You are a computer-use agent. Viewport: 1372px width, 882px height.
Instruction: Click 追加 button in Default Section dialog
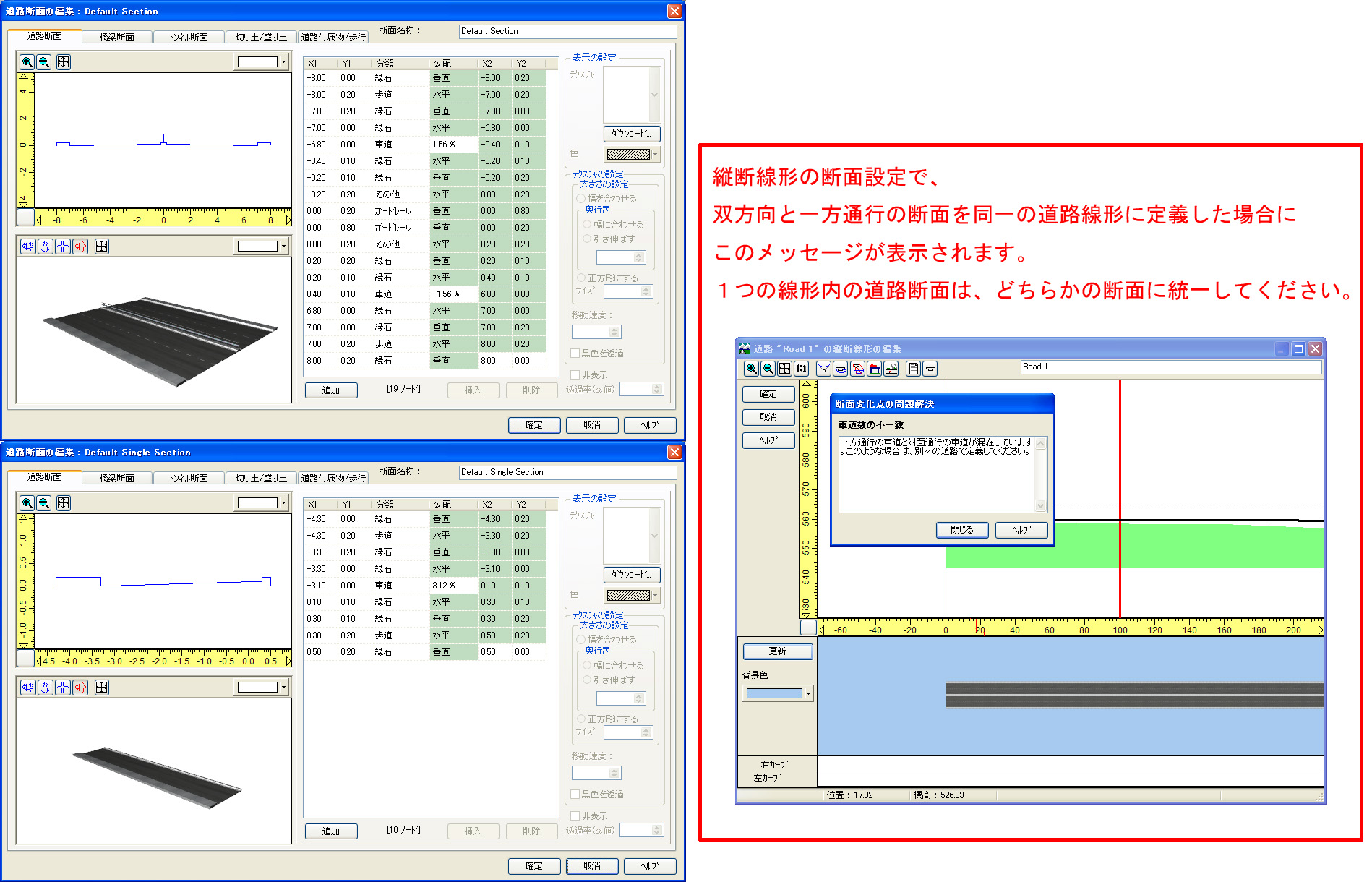[x=331, y=390]
